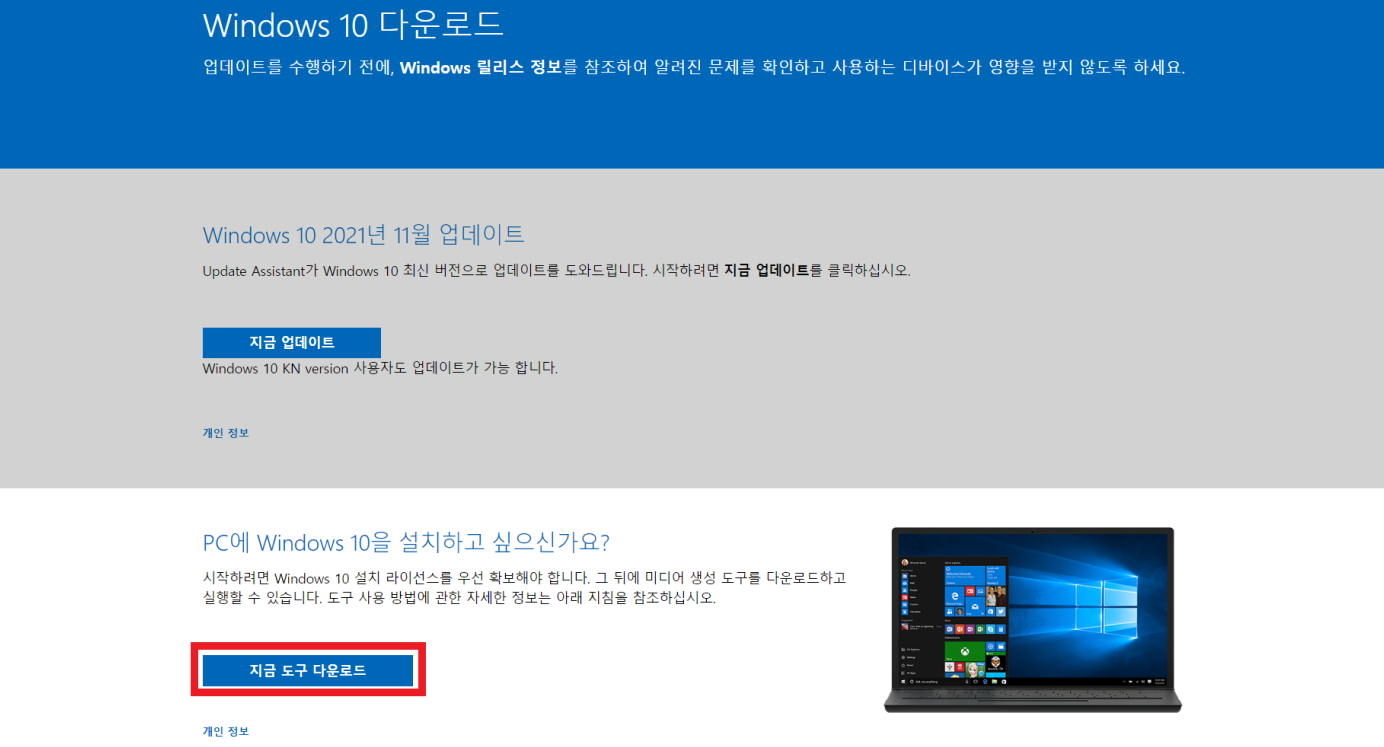Click the Windows 10 laptop image

tap(1032, 620)
